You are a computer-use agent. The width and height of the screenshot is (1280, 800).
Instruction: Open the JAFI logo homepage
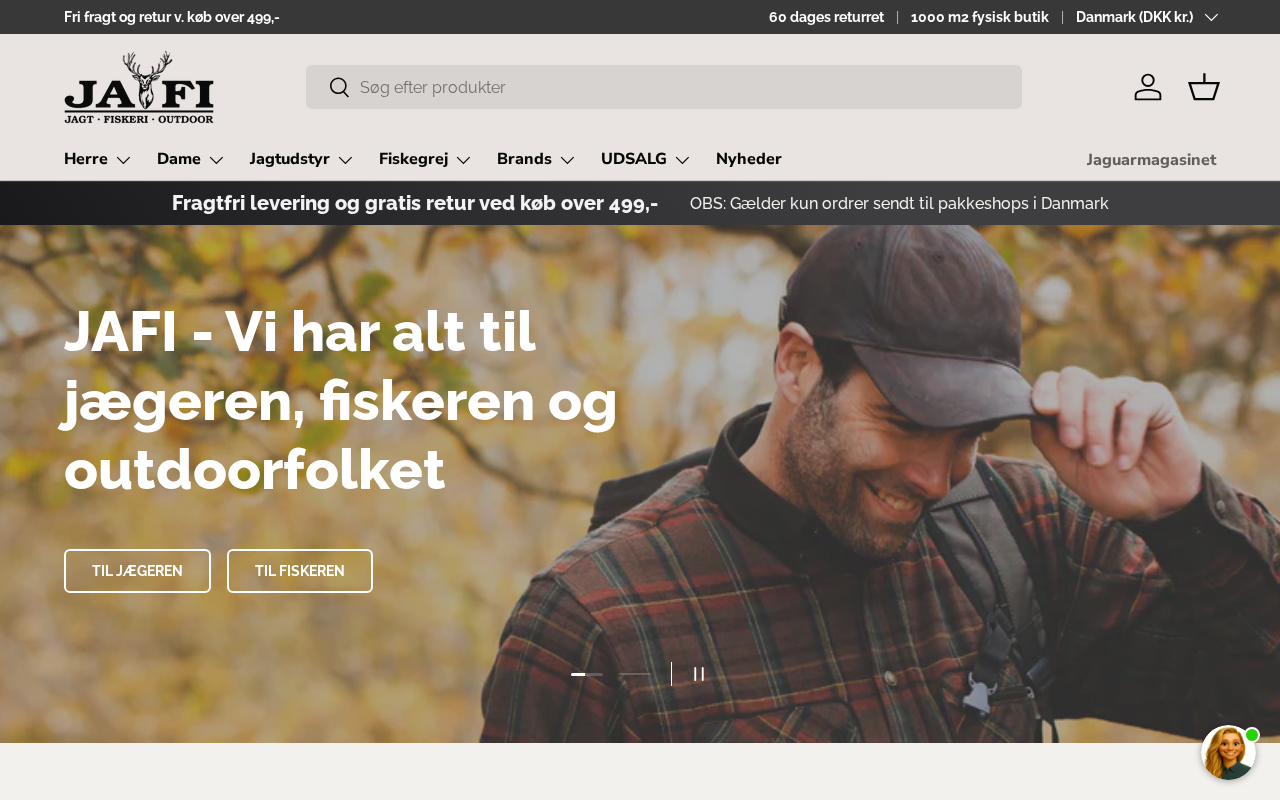pyautogui.click(x=139, y=88)
